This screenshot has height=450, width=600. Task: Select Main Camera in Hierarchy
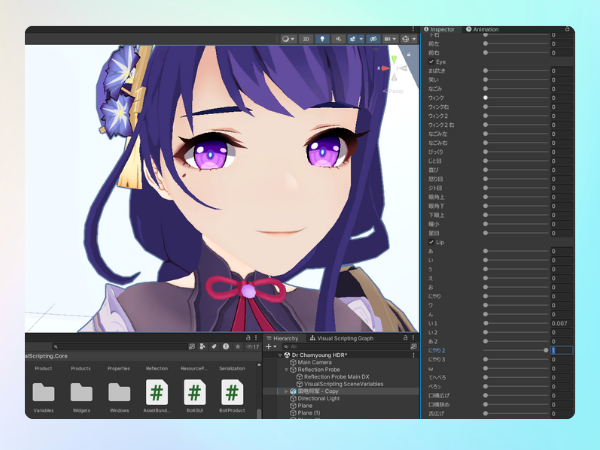click(x=315, y=362)
